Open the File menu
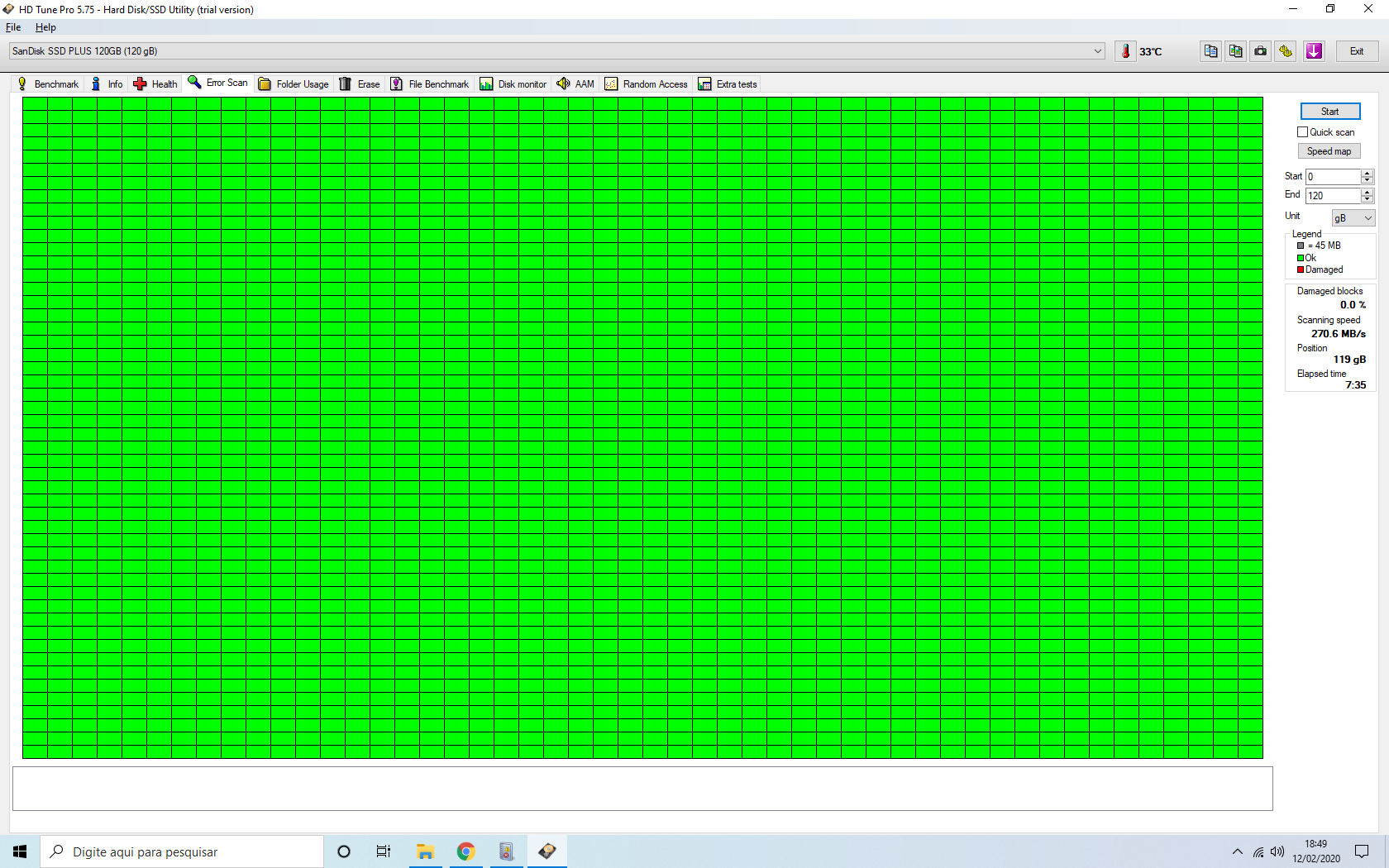The image size is (1389, 868). (x=13, y=27)
